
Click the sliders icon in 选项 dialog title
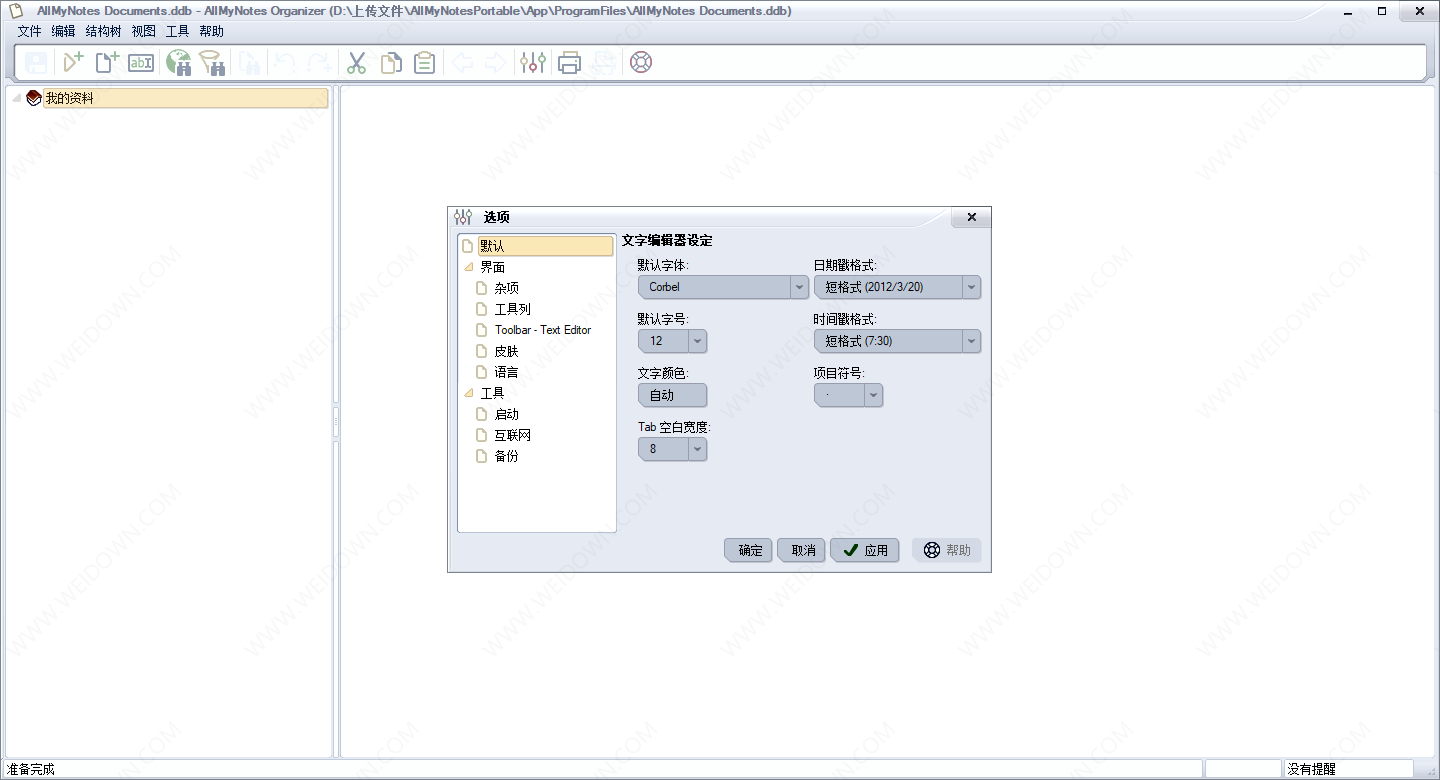(462, 217)
